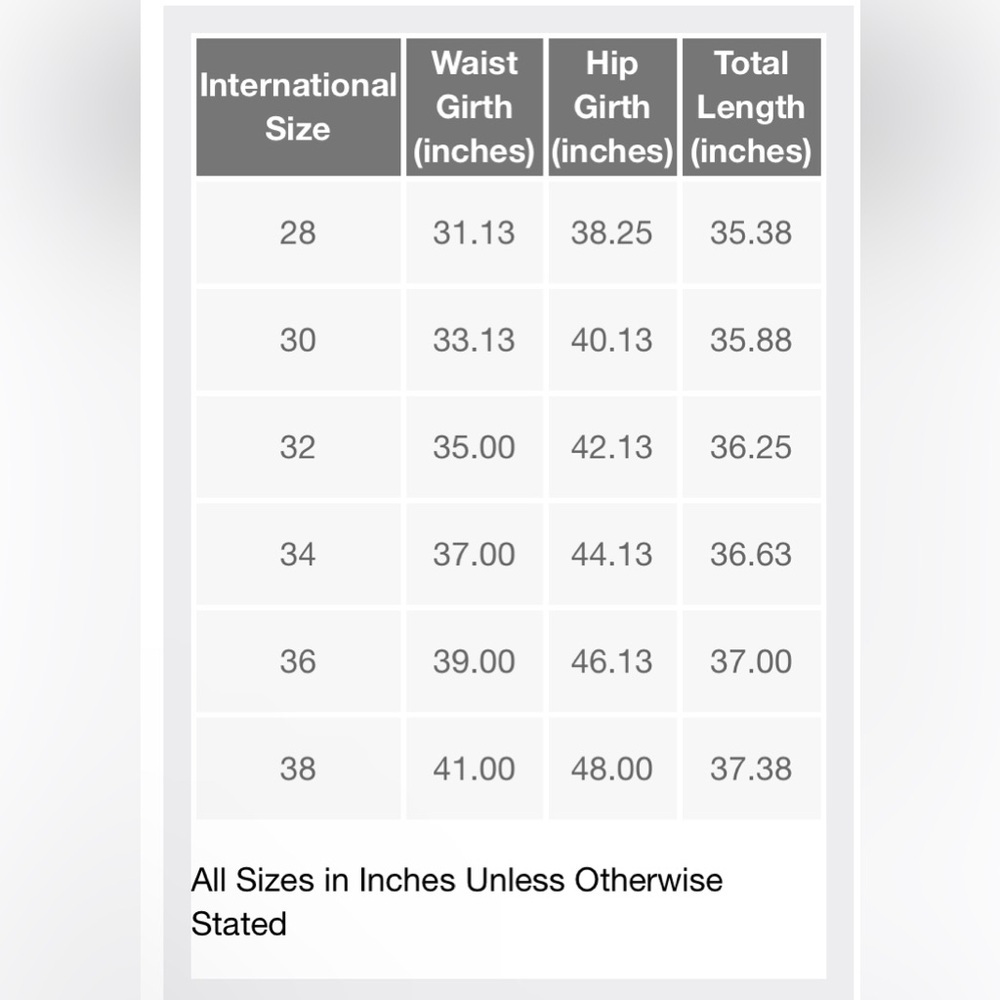Image resolution: width=1000 pixels, height=1000 pixels.
Task: Select the Total Length (inches) header
Action: coord(751,107)
